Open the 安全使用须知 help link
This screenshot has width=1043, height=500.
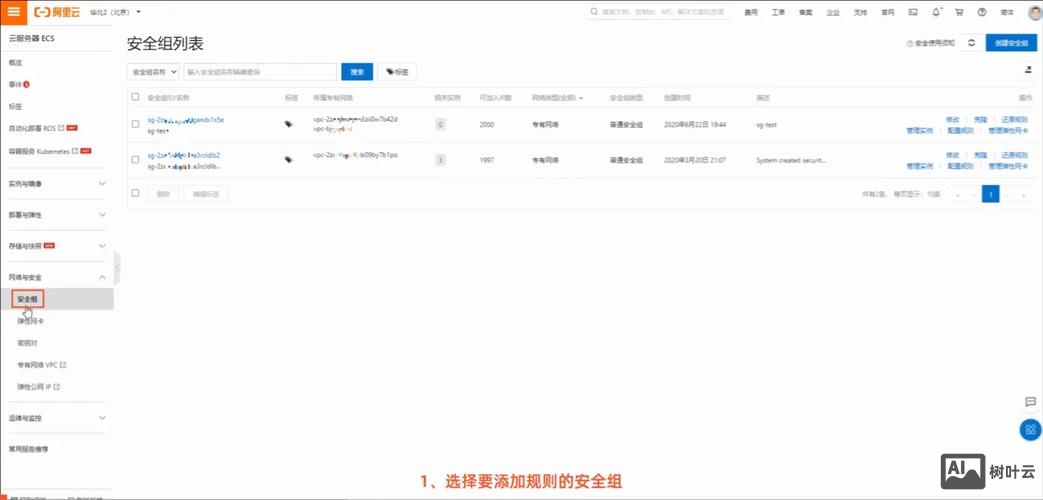pos(931,43)
